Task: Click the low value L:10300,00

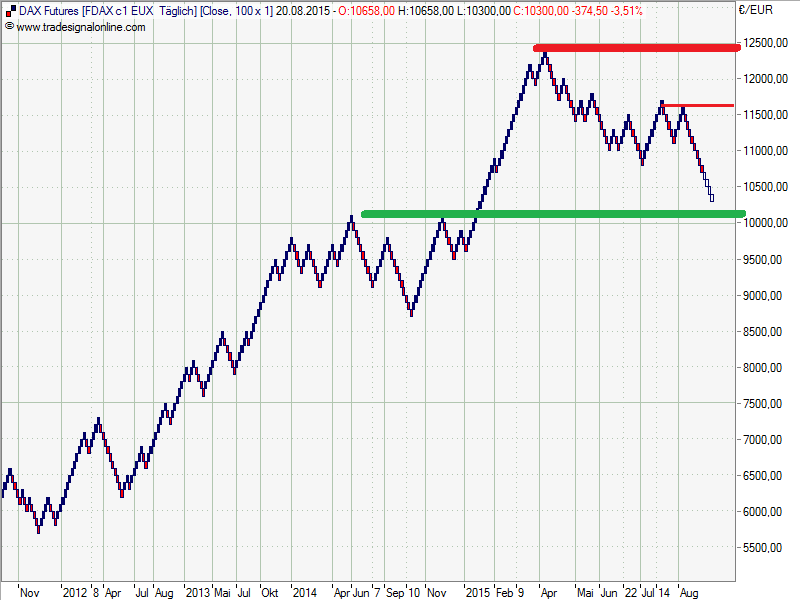Action: click(x=484, y=11)
